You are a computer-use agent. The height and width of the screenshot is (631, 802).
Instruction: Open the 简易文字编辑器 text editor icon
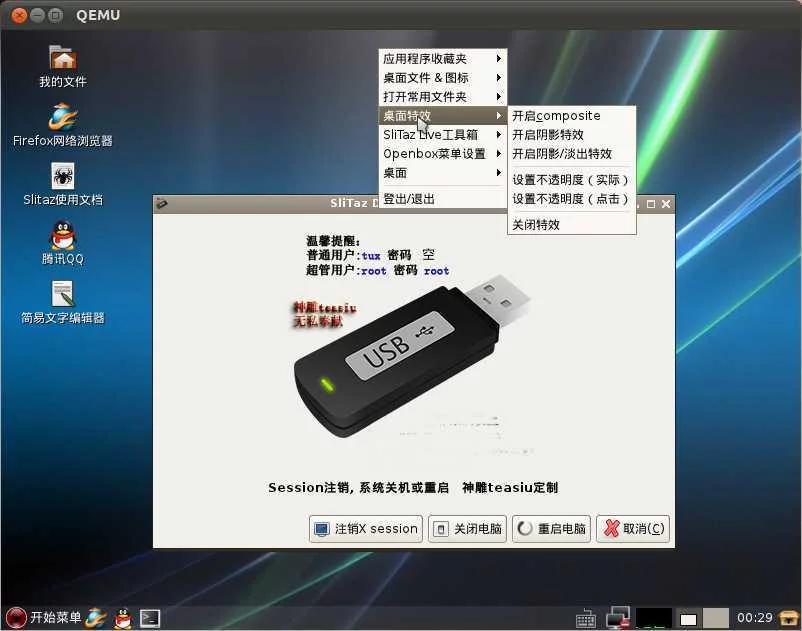[x=63, y=302]
